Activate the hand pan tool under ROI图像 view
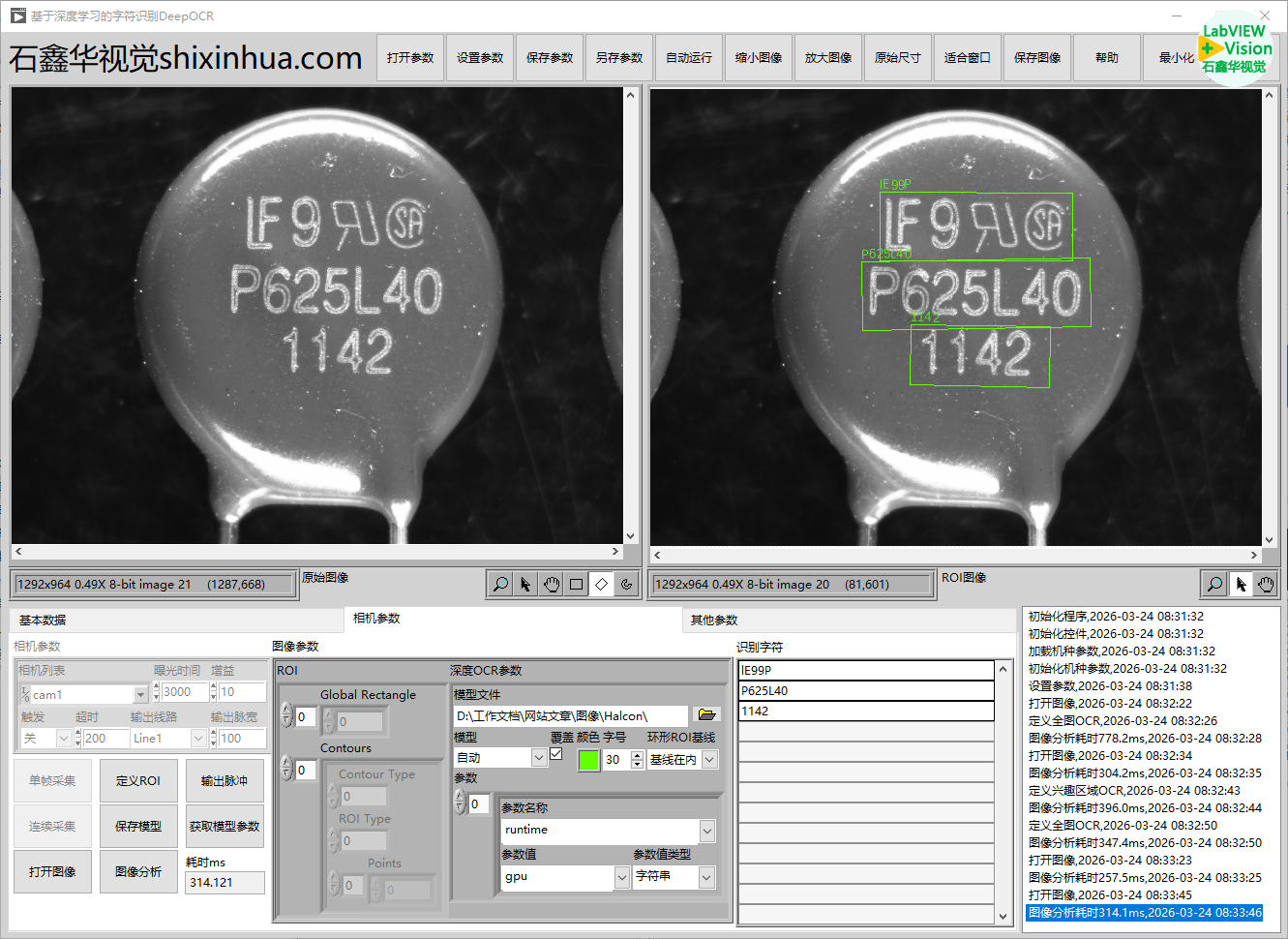This screenshot has height=939, width=1288. click(1266, 584)
